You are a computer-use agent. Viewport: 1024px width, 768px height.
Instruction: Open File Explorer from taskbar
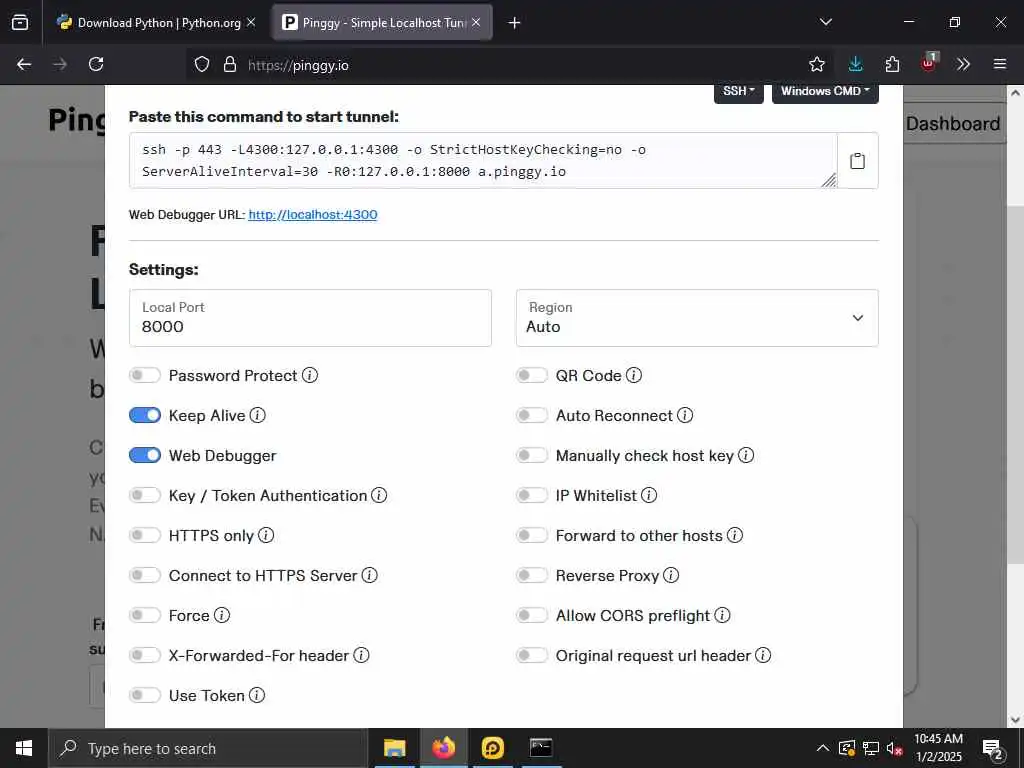click(x=394, y=748)
